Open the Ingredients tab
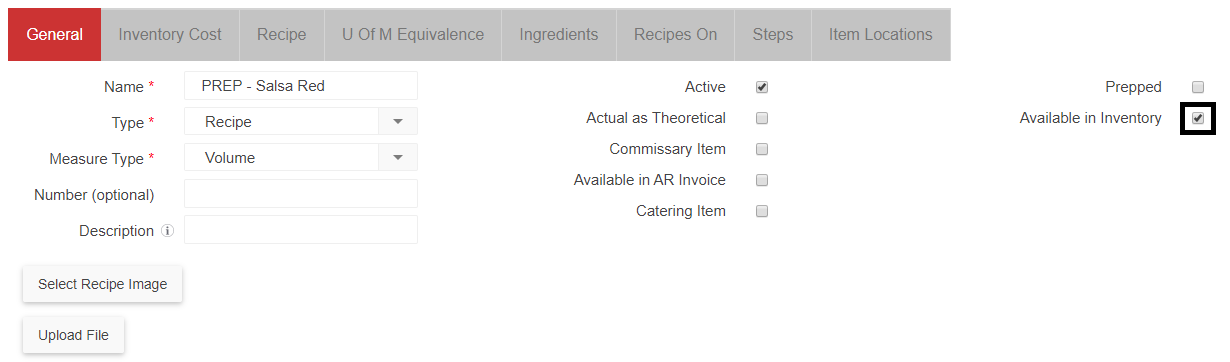This screenshot has width=1230, height=362. [559, 34]
